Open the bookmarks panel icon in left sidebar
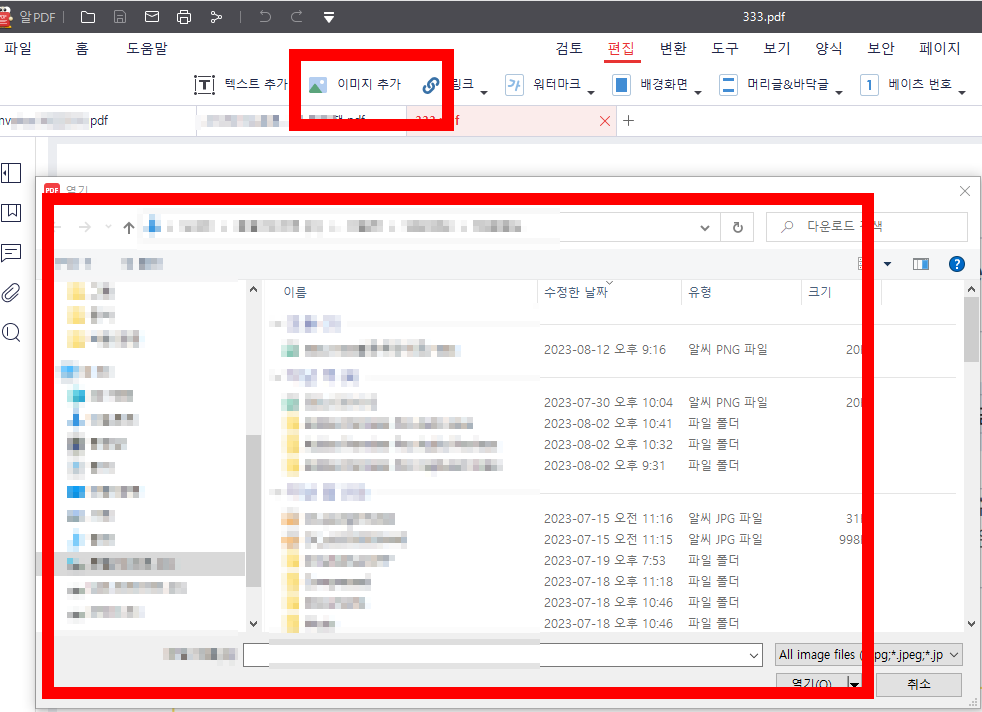Viewport: 982px width, 712px height. [12, 213]
